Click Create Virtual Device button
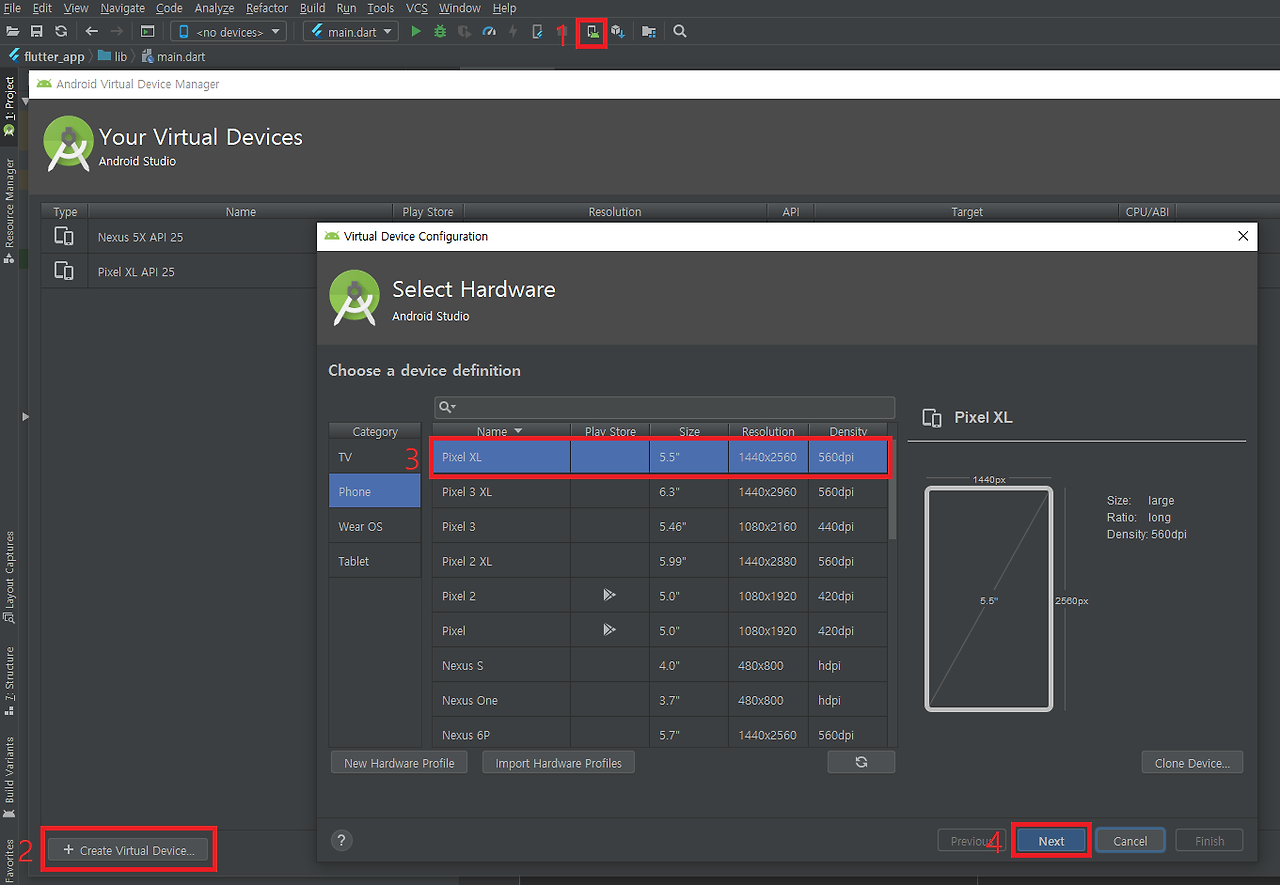Screen dimensions: 1280x885 (x=128, y=850)
